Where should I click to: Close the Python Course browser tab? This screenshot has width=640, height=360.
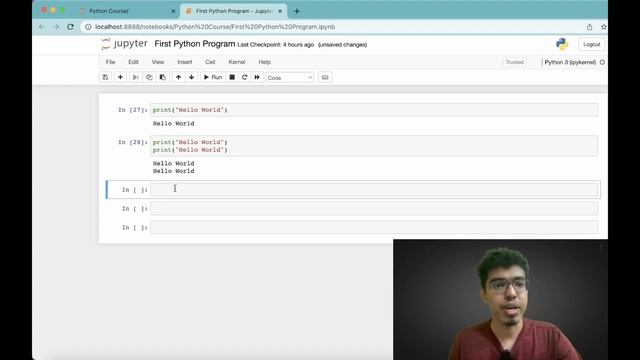173,11
